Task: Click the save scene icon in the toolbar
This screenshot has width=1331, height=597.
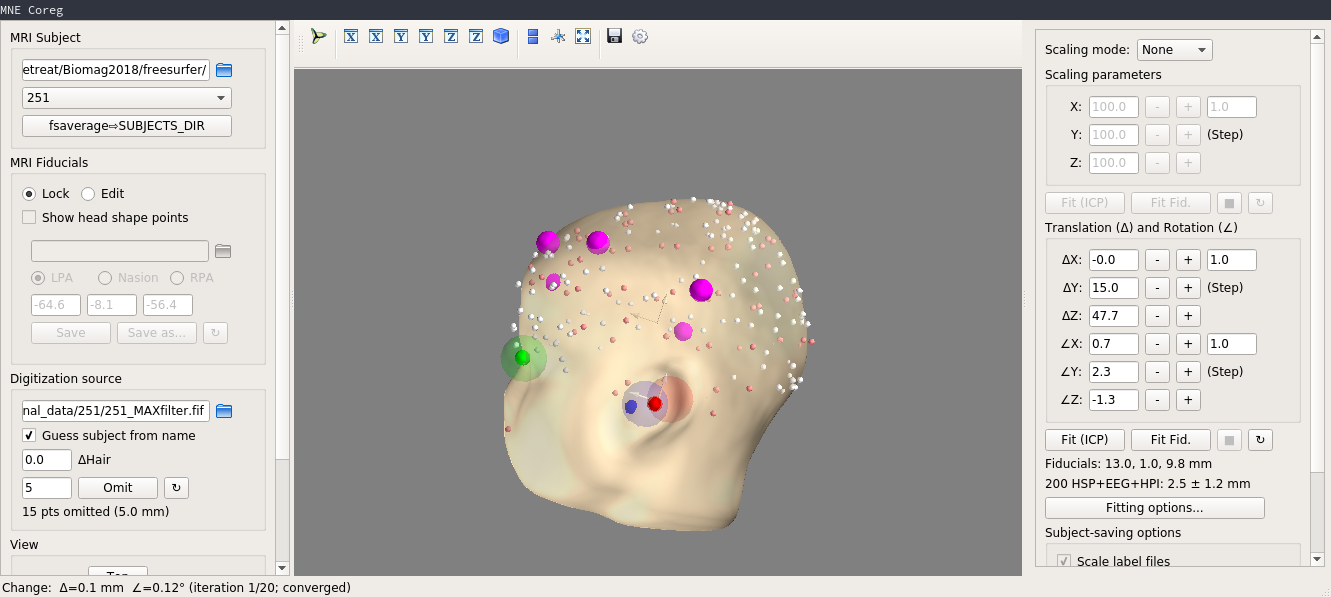Action: pyautogui.click(x=613, y=36)
